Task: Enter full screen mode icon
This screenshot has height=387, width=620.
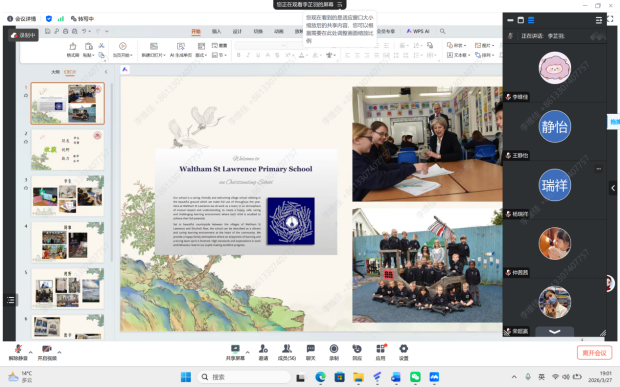Action: [610, 19]
